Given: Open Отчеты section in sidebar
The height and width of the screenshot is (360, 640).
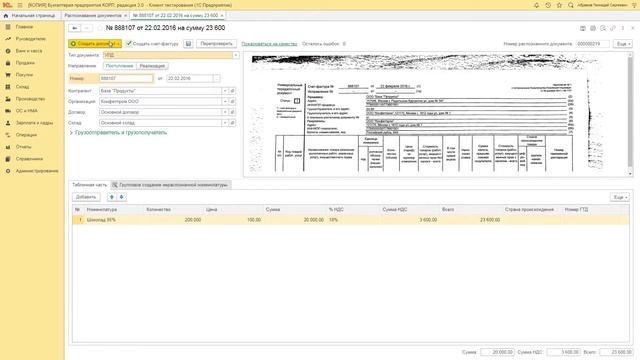Looking at the screenshot, I should pyautogui.click(x=23, y=147).
